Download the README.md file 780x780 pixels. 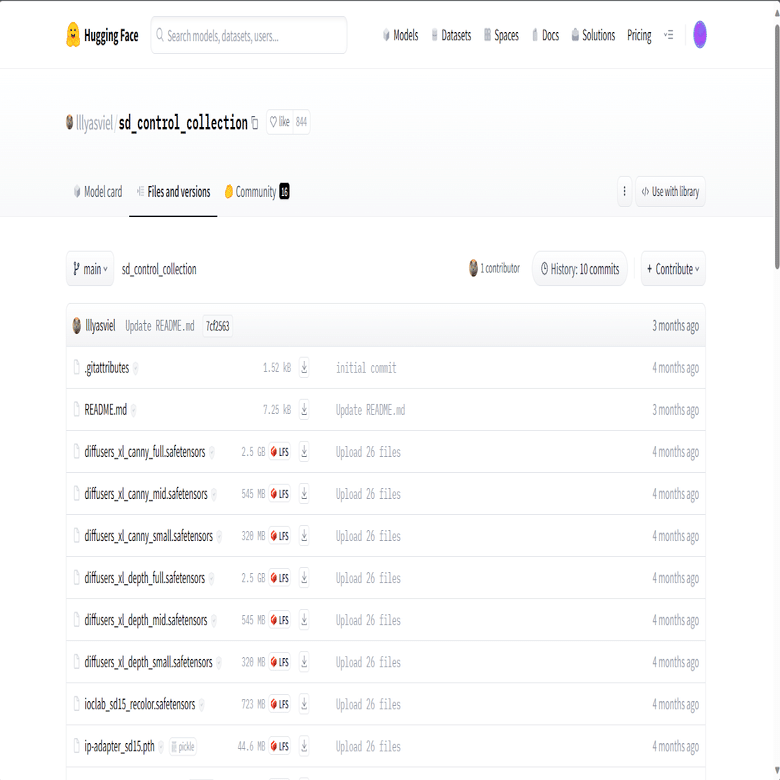(x=304, y=410)
